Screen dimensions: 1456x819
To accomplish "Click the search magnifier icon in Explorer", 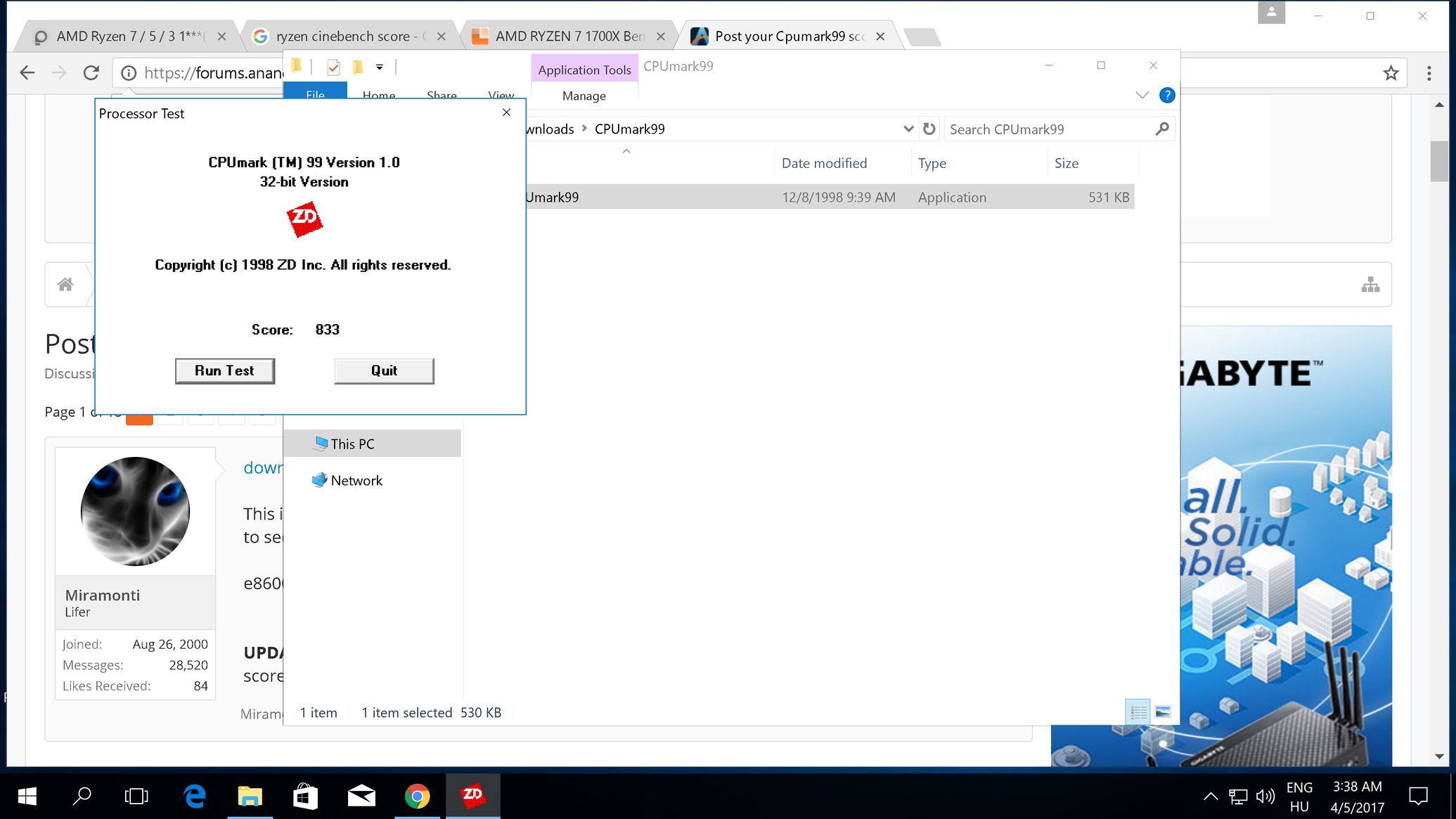I will [1162, 129].
